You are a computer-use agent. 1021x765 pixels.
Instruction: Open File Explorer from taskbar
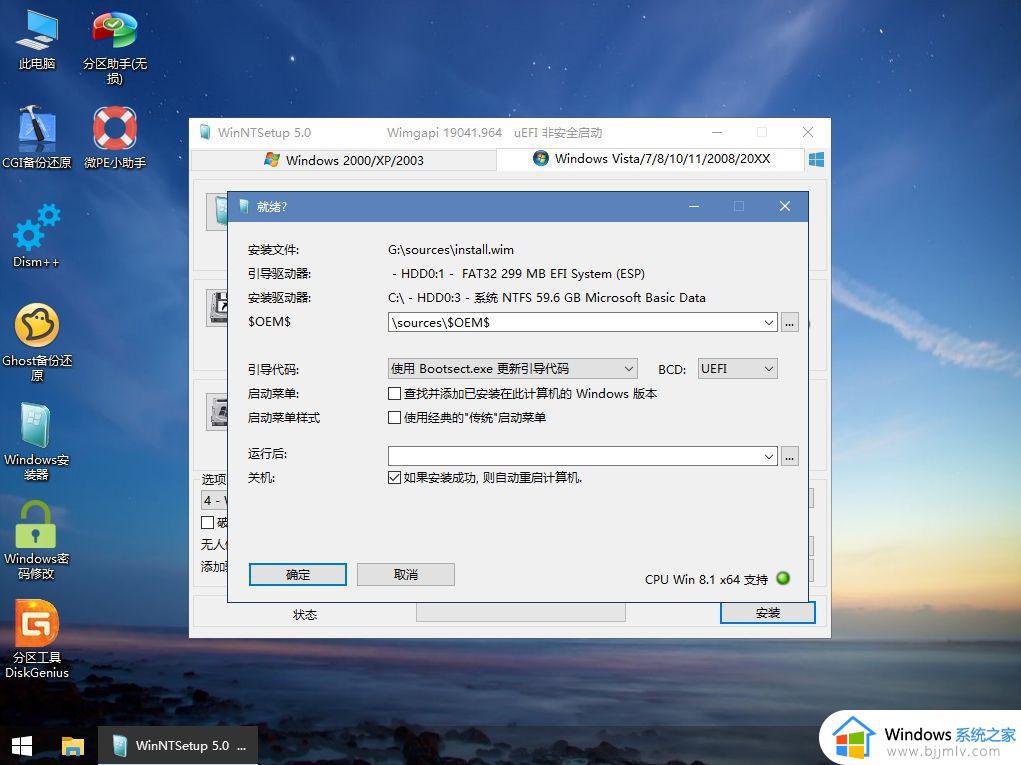pyautogui.click(x=73, y=746)
